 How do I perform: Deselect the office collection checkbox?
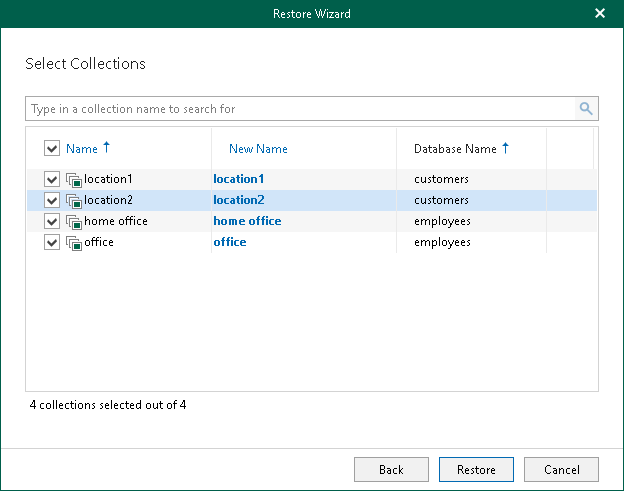click(52, 243)
